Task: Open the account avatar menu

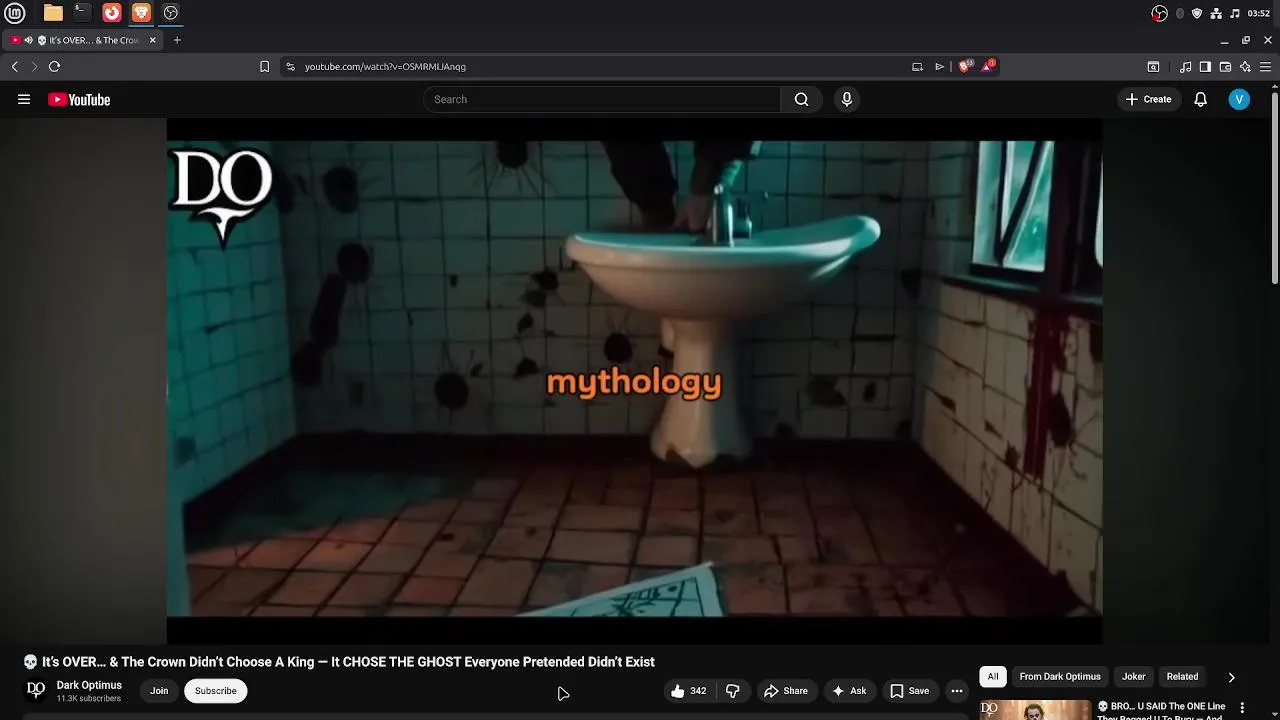Action: pos(1239,99)
